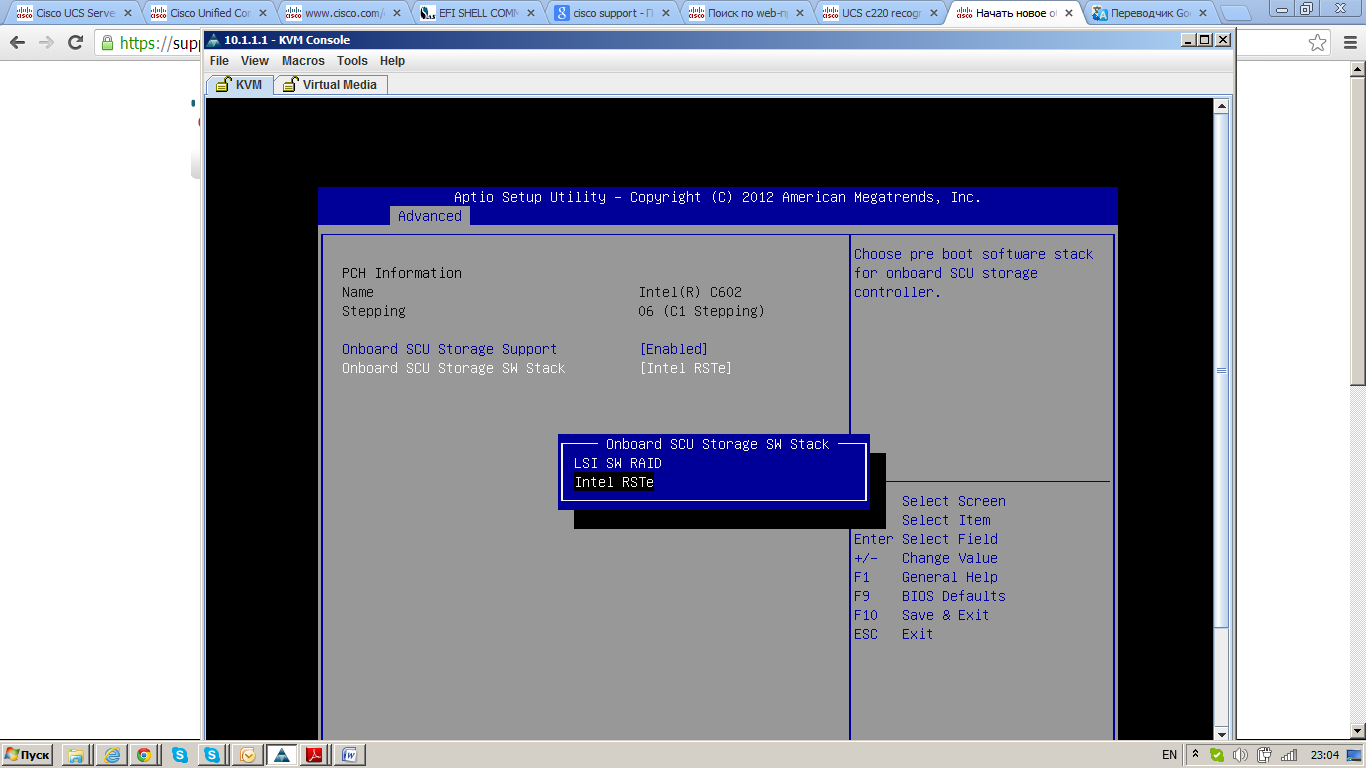The image size is (1366, 768).
Task: Click the KVM Console title bar icon
Action: point(213,40)
